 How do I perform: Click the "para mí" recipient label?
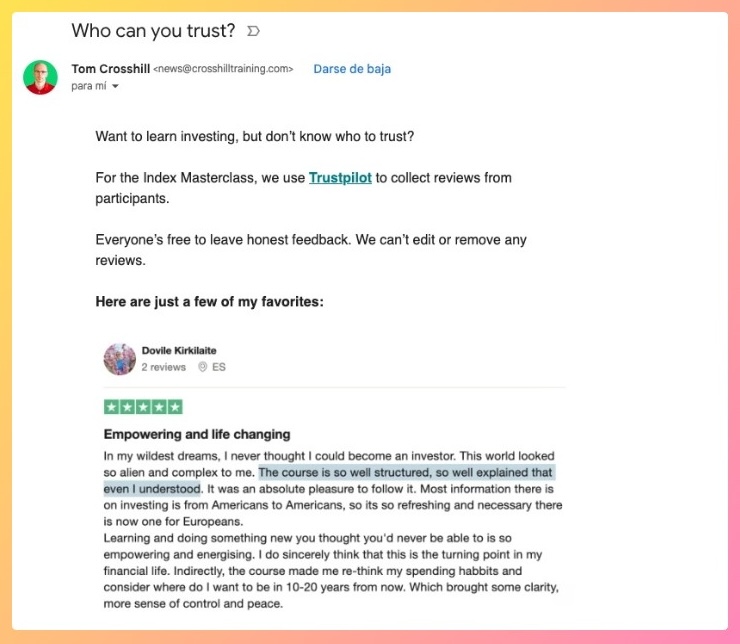tap(89, 87)
